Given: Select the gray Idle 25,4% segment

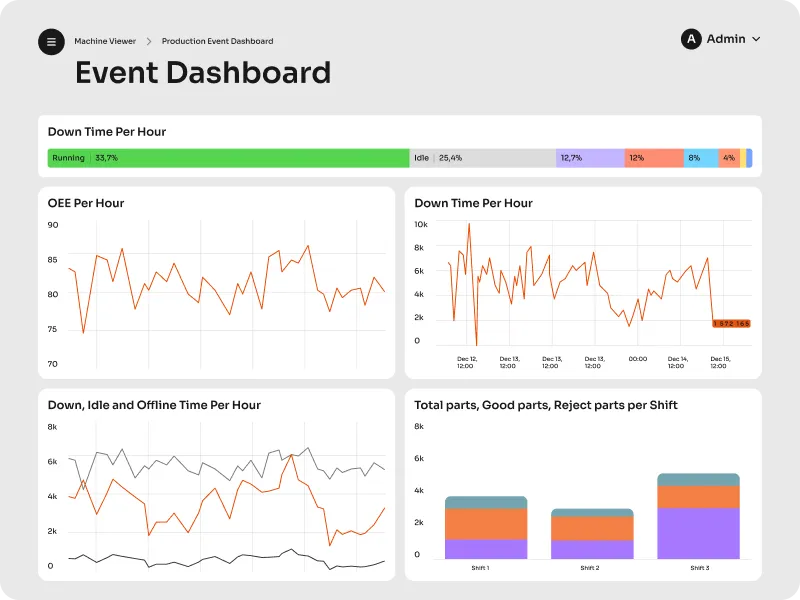Looking at the screenshot, I should click(483, 158).
